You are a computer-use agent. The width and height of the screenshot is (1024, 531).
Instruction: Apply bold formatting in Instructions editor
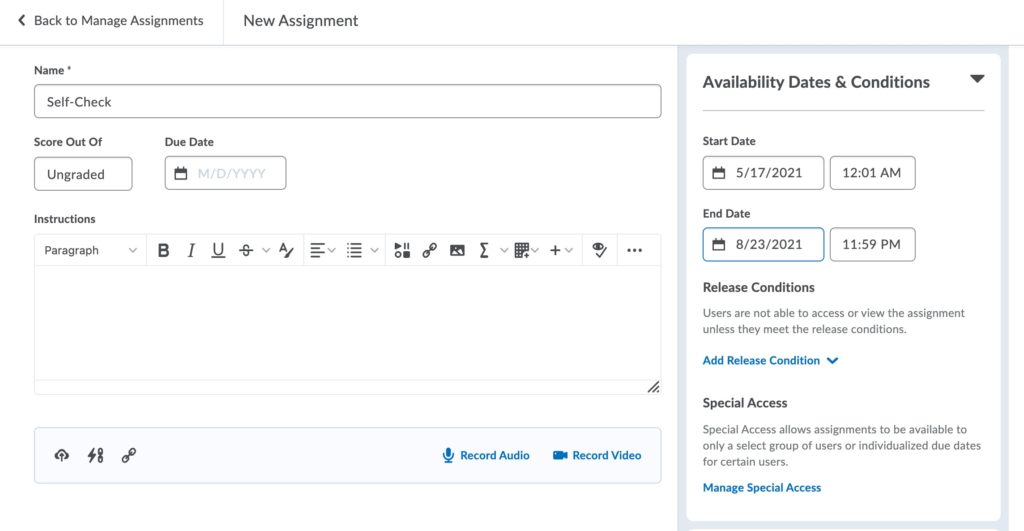point(164,251)
